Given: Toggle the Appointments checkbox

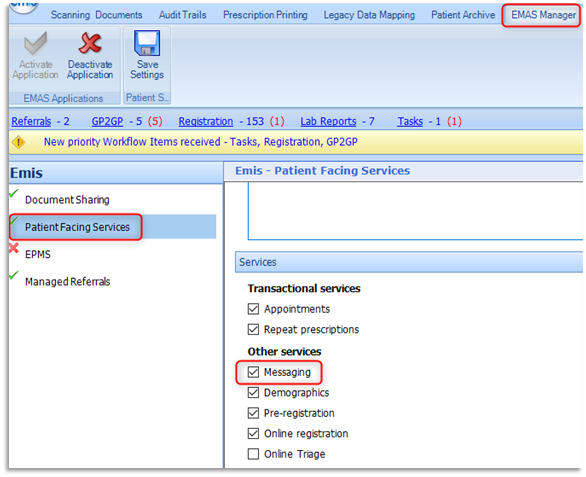Looking at the screenshot, I should click(x=253, y=309).
